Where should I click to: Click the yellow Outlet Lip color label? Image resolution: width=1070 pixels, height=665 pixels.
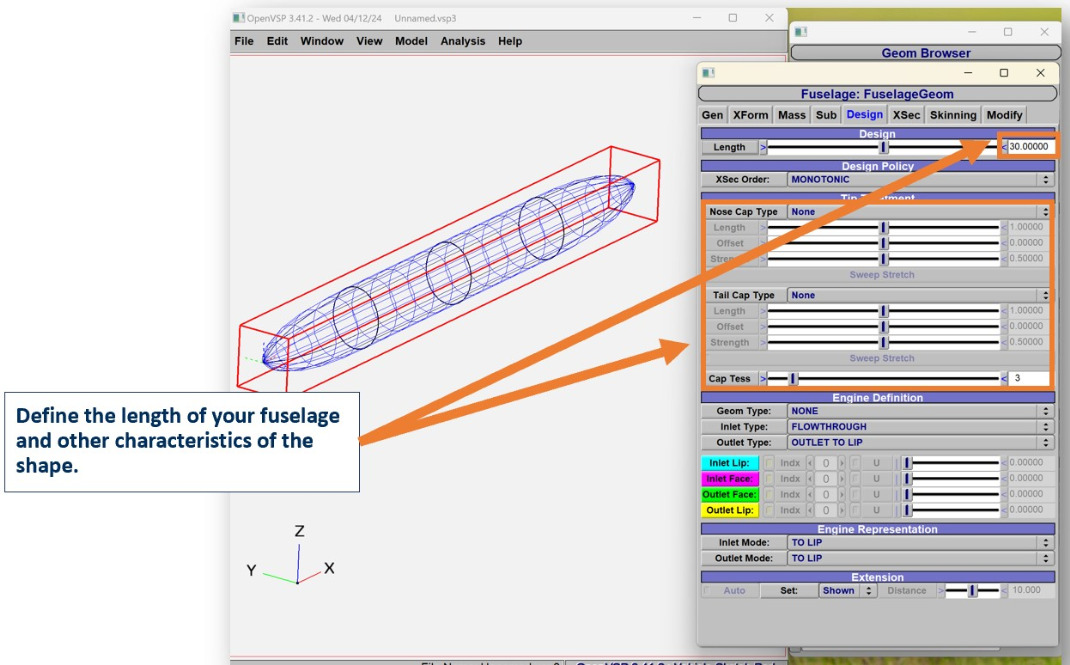click(729, 510)
